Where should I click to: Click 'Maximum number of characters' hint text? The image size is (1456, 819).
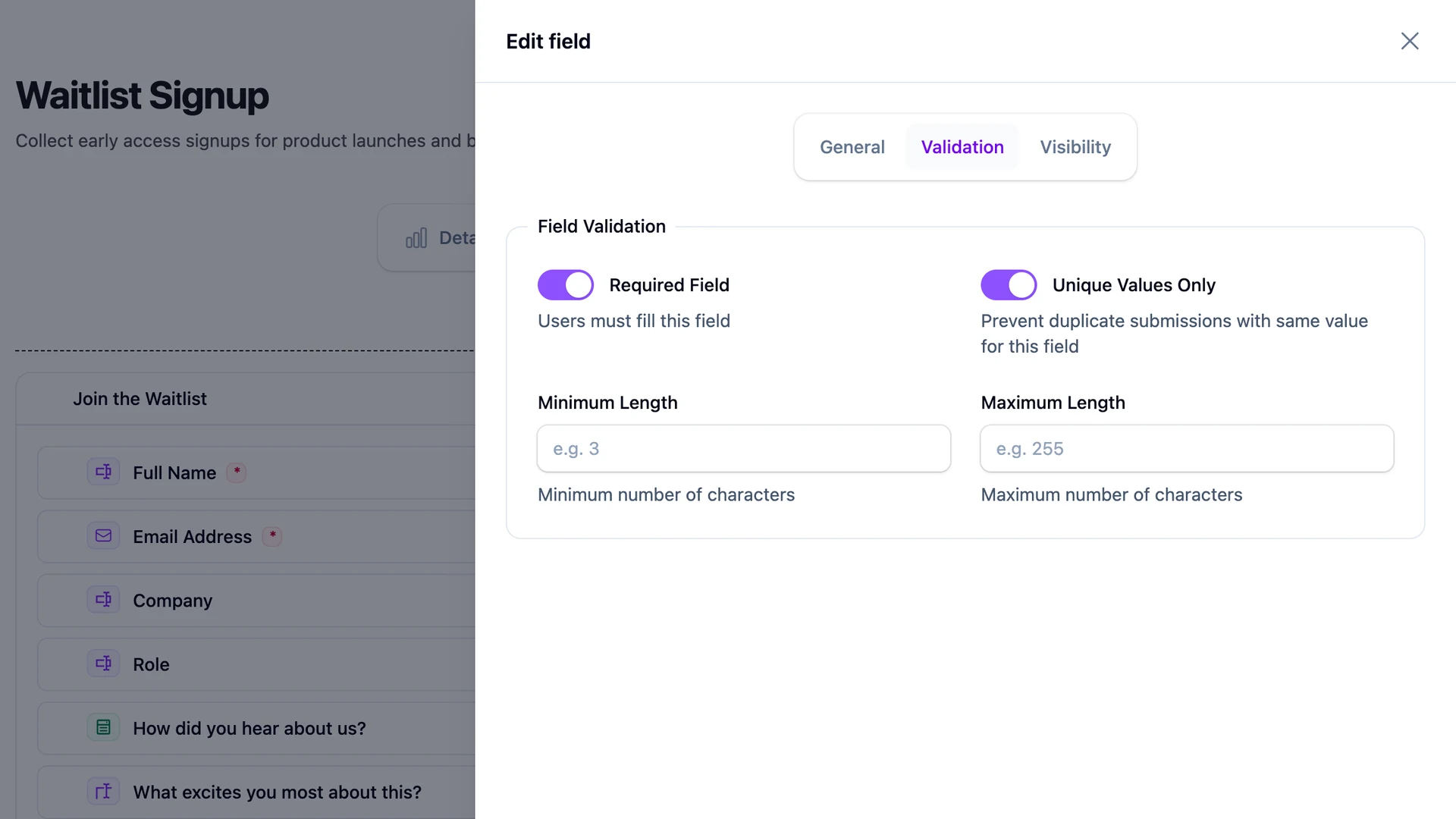pos(1111,495)
